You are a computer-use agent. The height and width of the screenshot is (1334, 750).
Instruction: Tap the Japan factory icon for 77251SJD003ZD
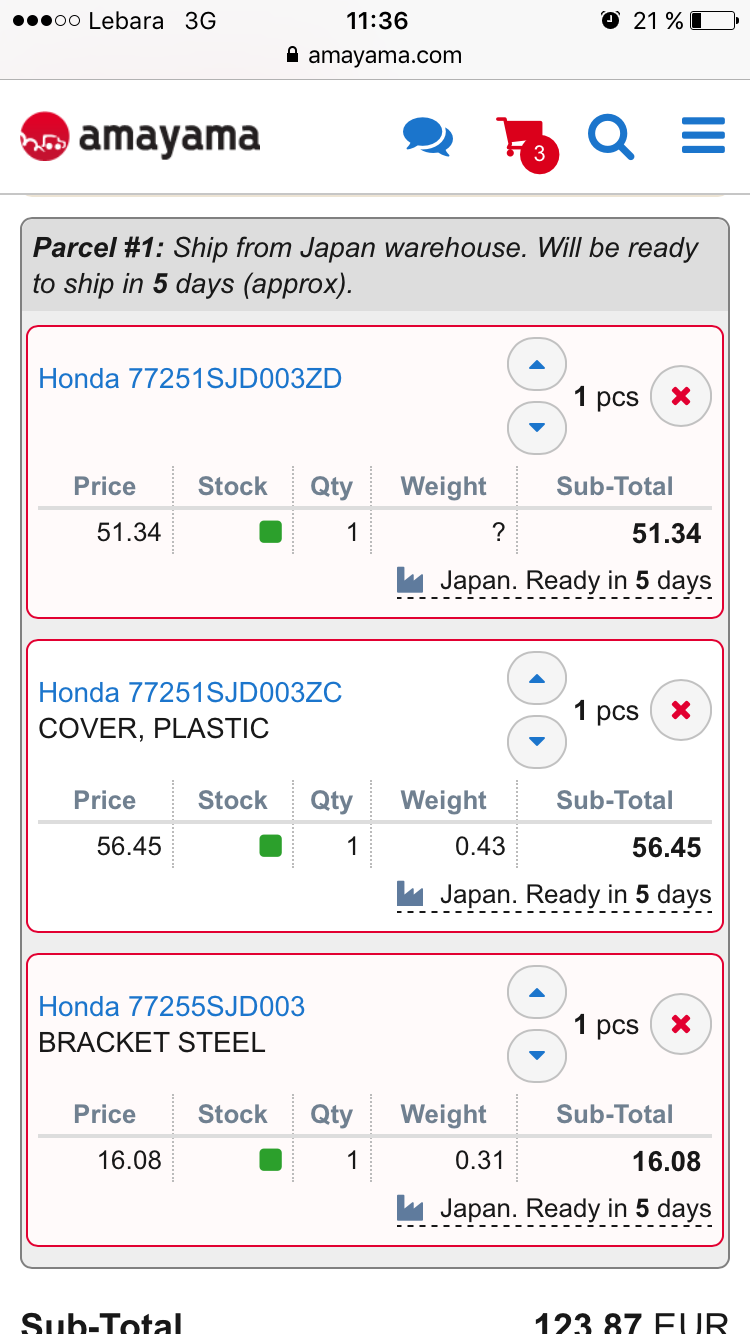(410, 581)
